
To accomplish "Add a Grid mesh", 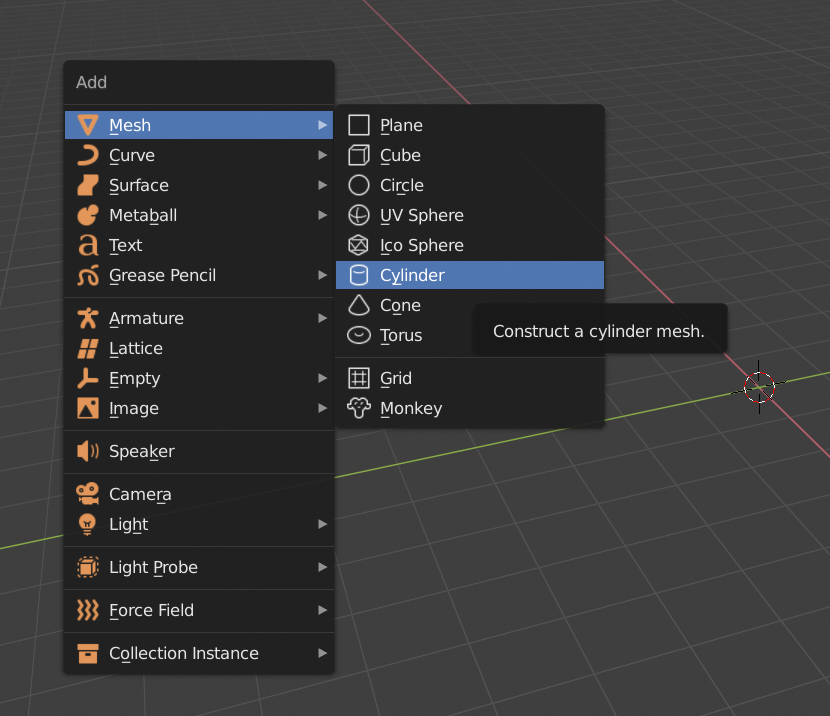I will [470, 378].
